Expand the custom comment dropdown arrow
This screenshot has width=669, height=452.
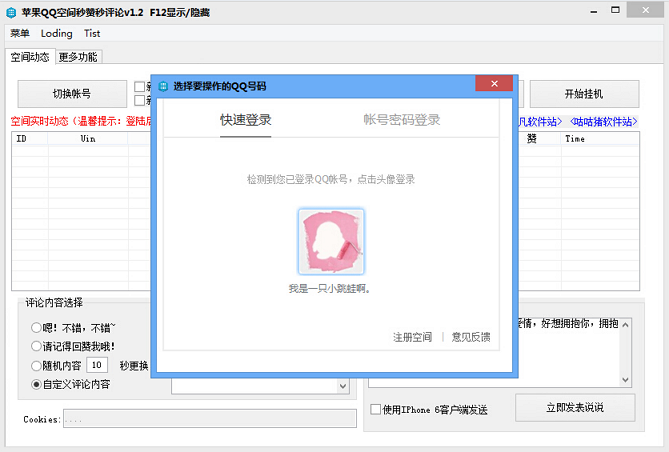(x=343, y=386)
